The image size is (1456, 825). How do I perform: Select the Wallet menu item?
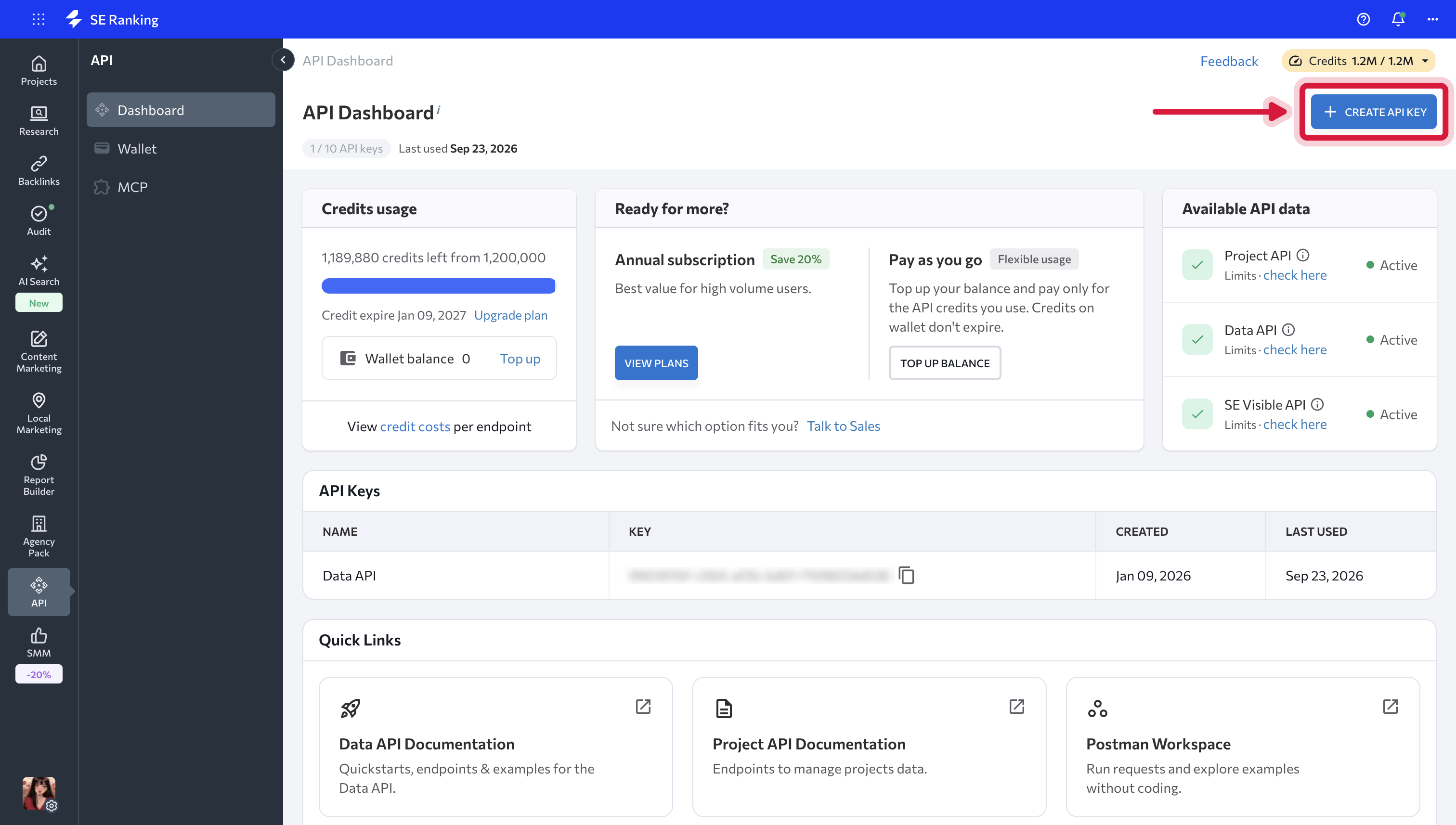[181, 148]
